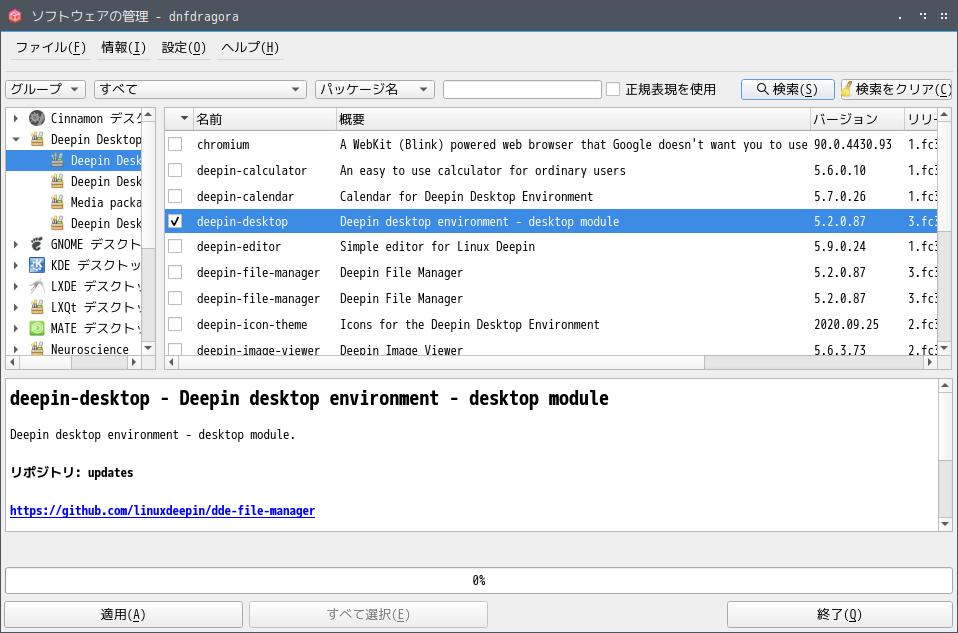Enable the 正規表現を使用 checkbox
This screenshot has height=633, width=958.
coord(613,89)
